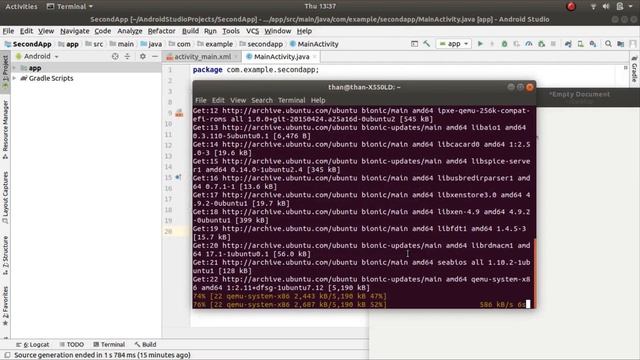Screen dimensions: 640x360
Task: Click the Make Project hammer icon
Action: click(427, 44)
